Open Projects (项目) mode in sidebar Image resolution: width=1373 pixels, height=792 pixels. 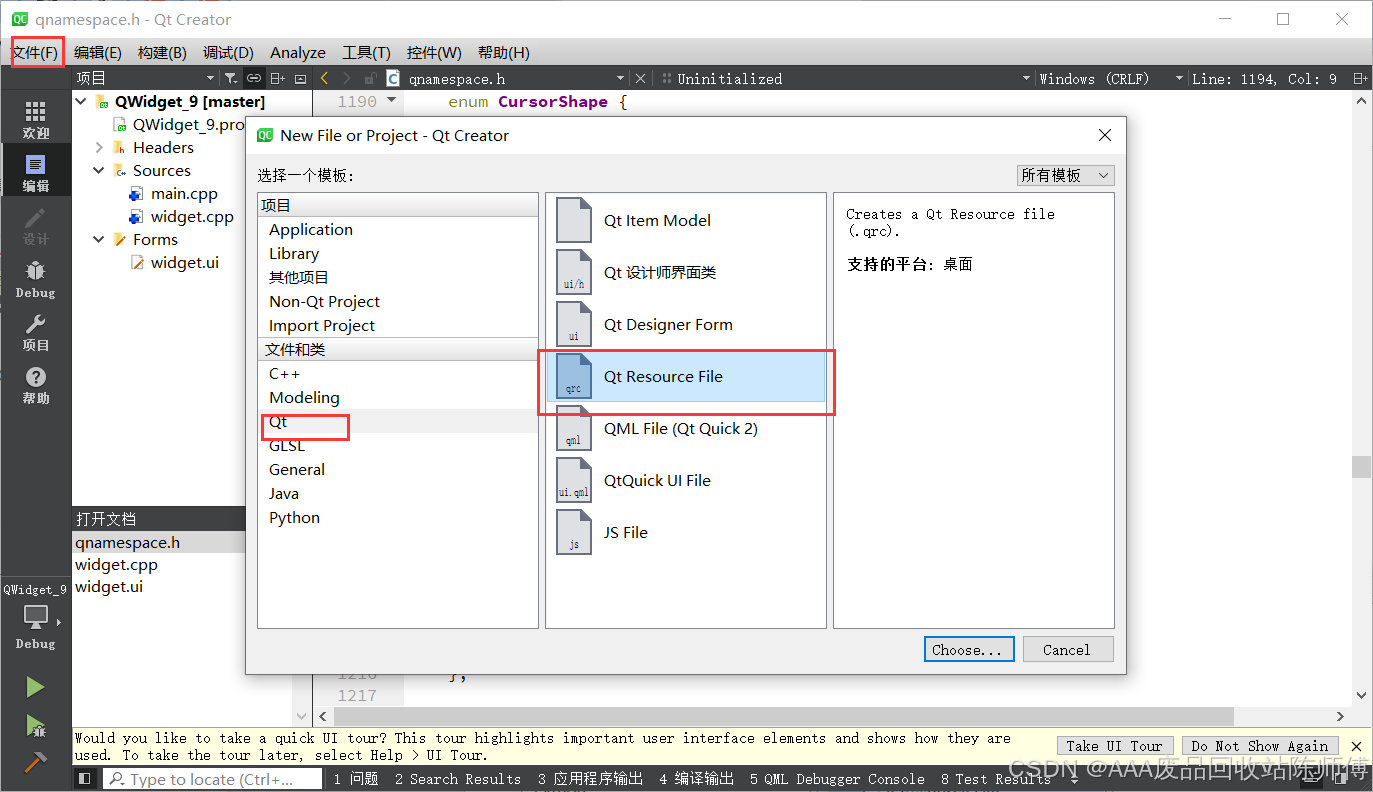pyautogui.click(x=35, y=332)
